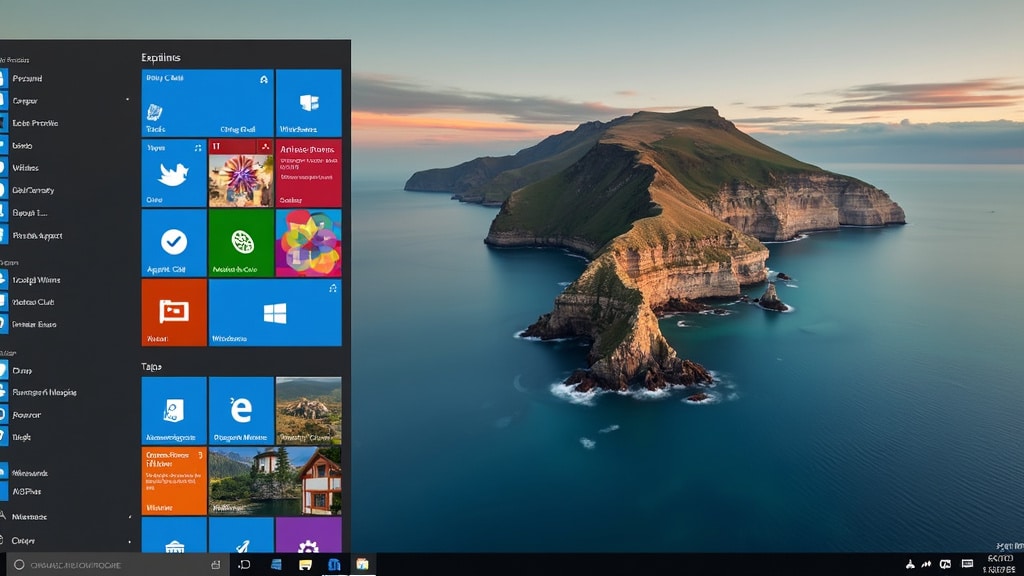Expand the arrow on the person-icon left entry

pyautogui.click(x=129, y=517)
